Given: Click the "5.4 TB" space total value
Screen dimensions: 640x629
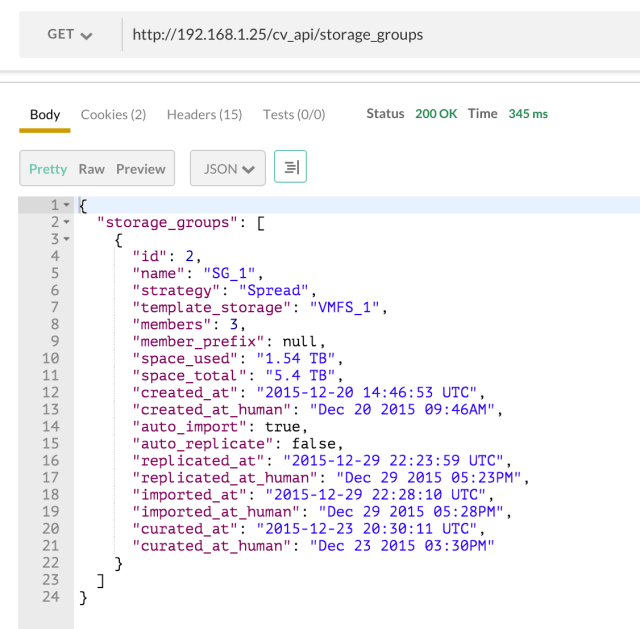Looking at the screenshot, I should (x=300, y=376).
